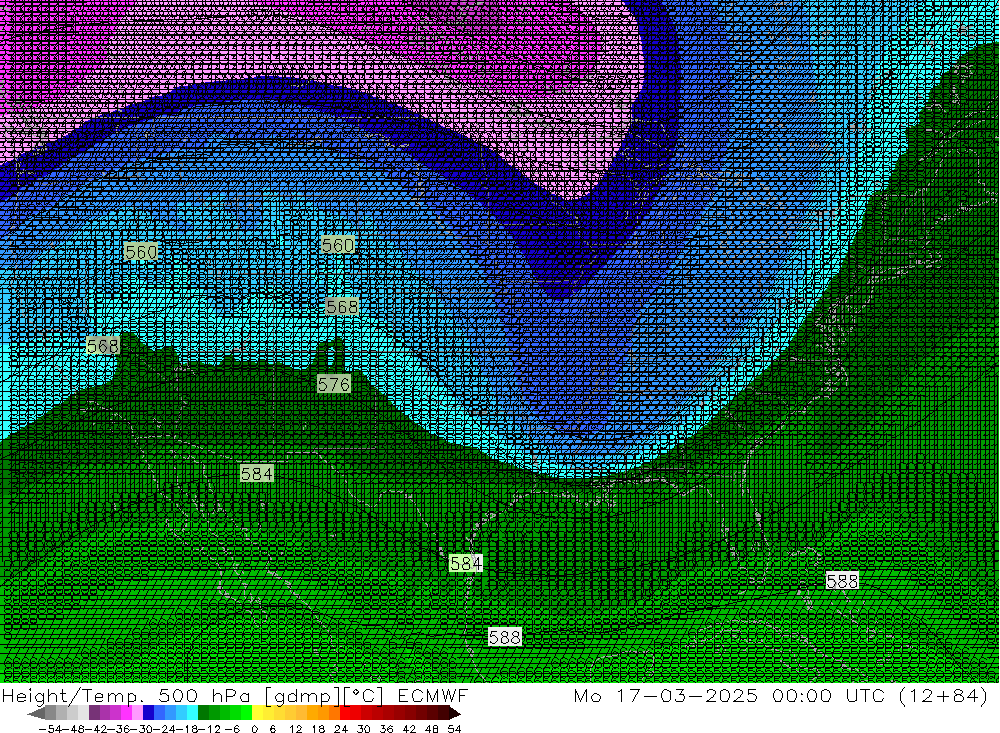Click the yellow swatch in the temperature legend

[x=258, y=713]
